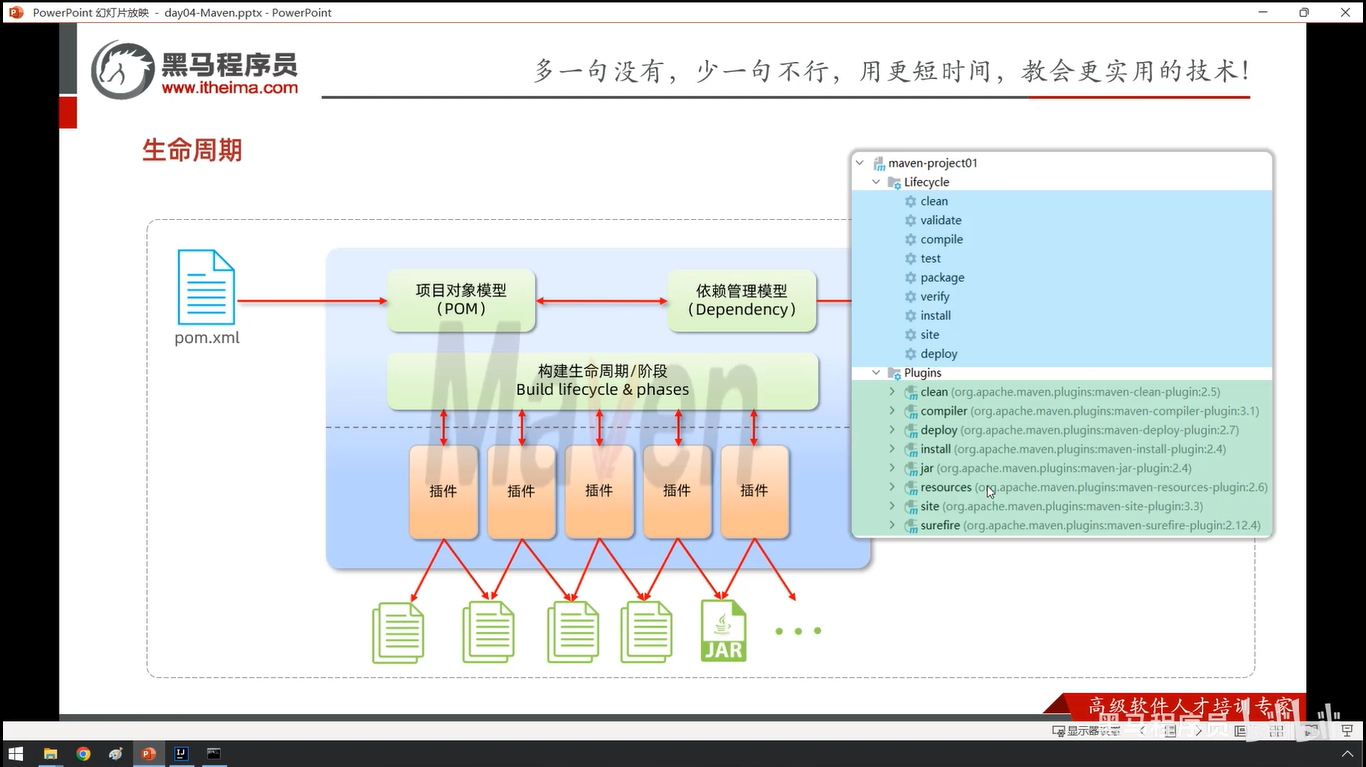The height and width of the screenshot is (767, 1366).
Task: Open the command prompt taskbar icon
Action: [214, 754]
